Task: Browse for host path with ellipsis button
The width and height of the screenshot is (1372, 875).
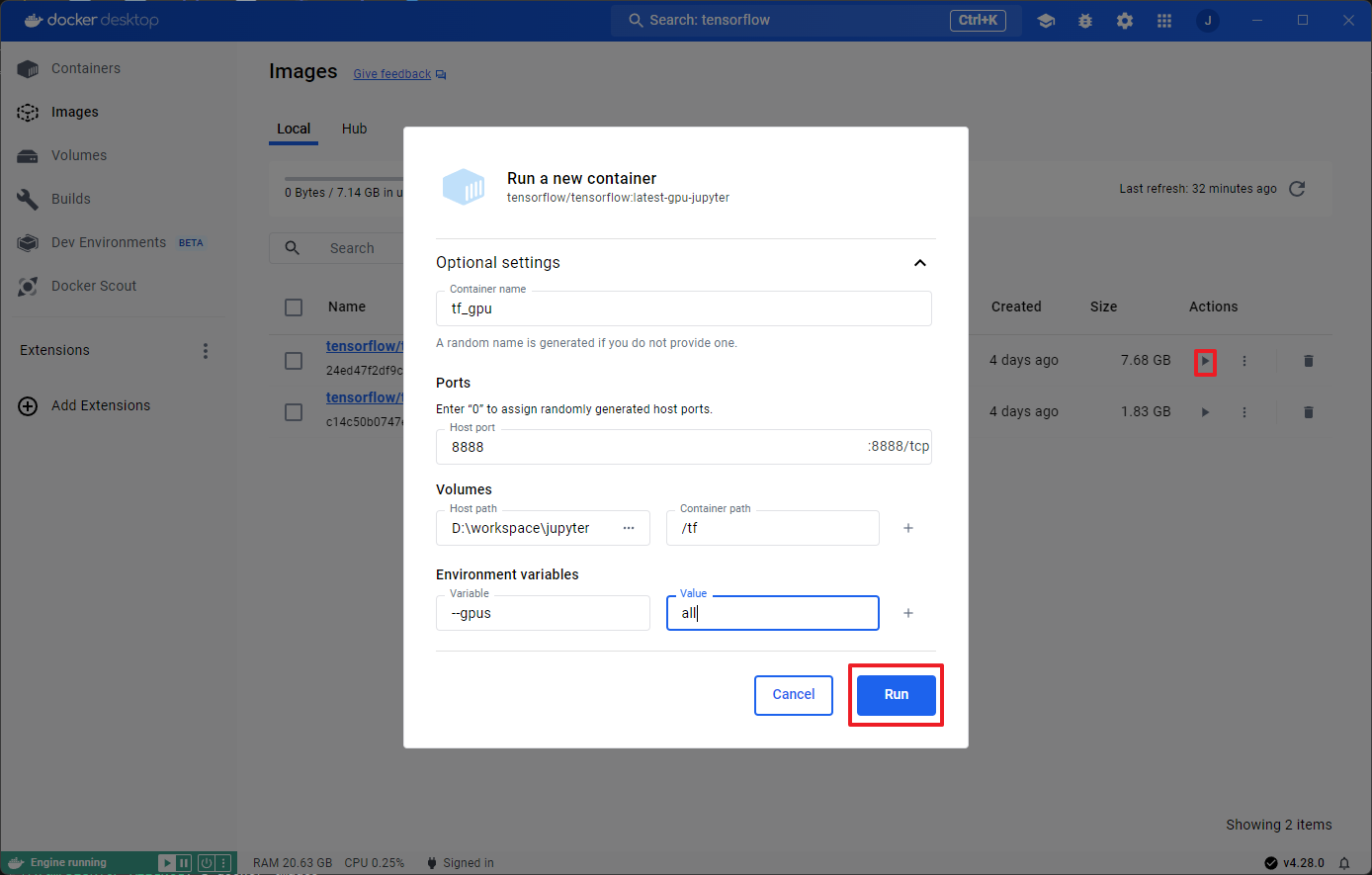Action: [629, 528]
